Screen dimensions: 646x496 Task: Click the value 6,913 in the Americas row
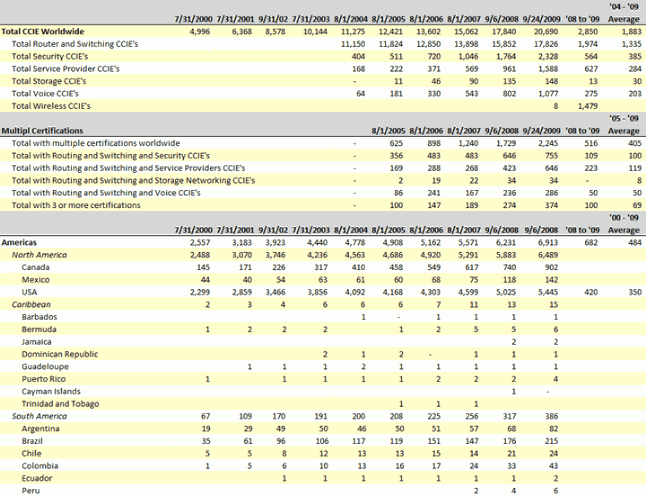(x=548, y=242)
